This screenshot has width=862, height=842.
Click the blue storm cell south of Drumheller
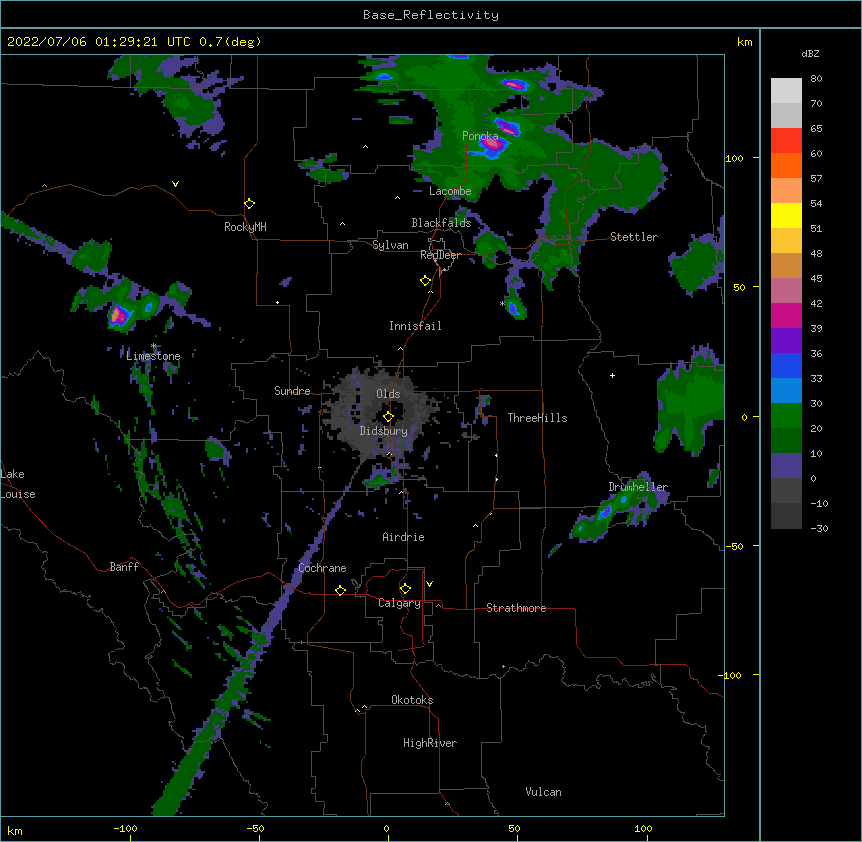[605, 513]
